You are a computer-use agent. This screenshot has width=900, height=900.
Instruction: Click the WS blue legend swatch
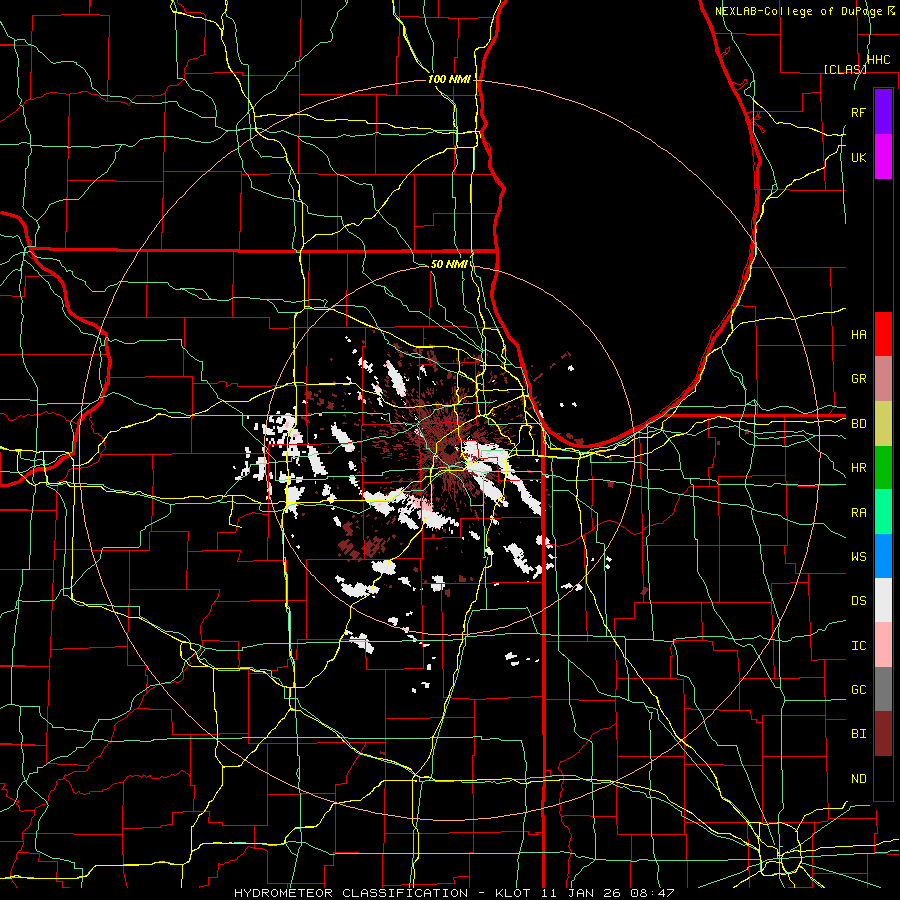point(883,556)
